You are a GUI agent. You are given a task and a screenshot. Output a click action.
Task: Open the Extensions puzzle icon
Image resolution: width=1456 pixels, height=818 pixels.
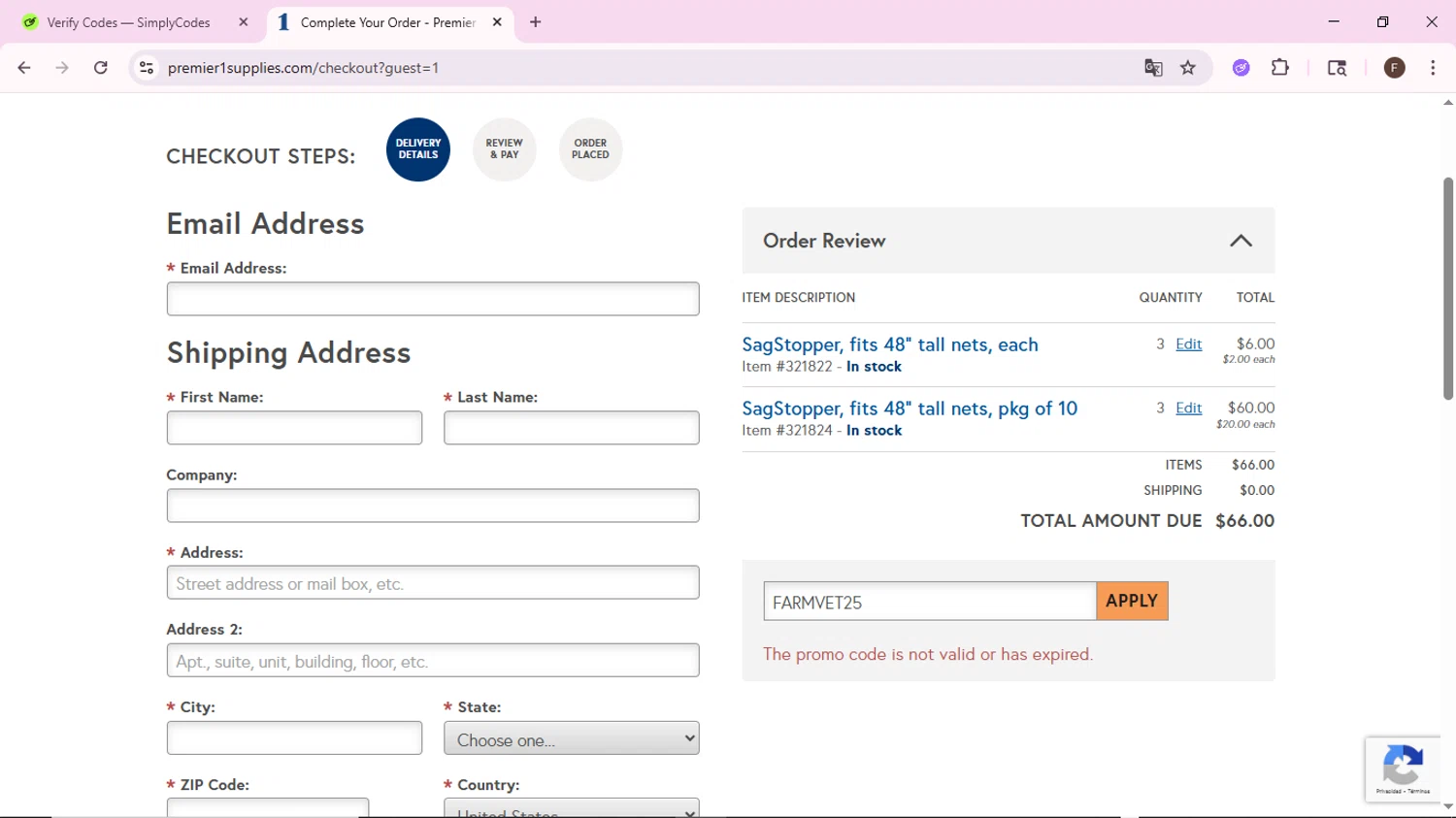coord(1280,68)
